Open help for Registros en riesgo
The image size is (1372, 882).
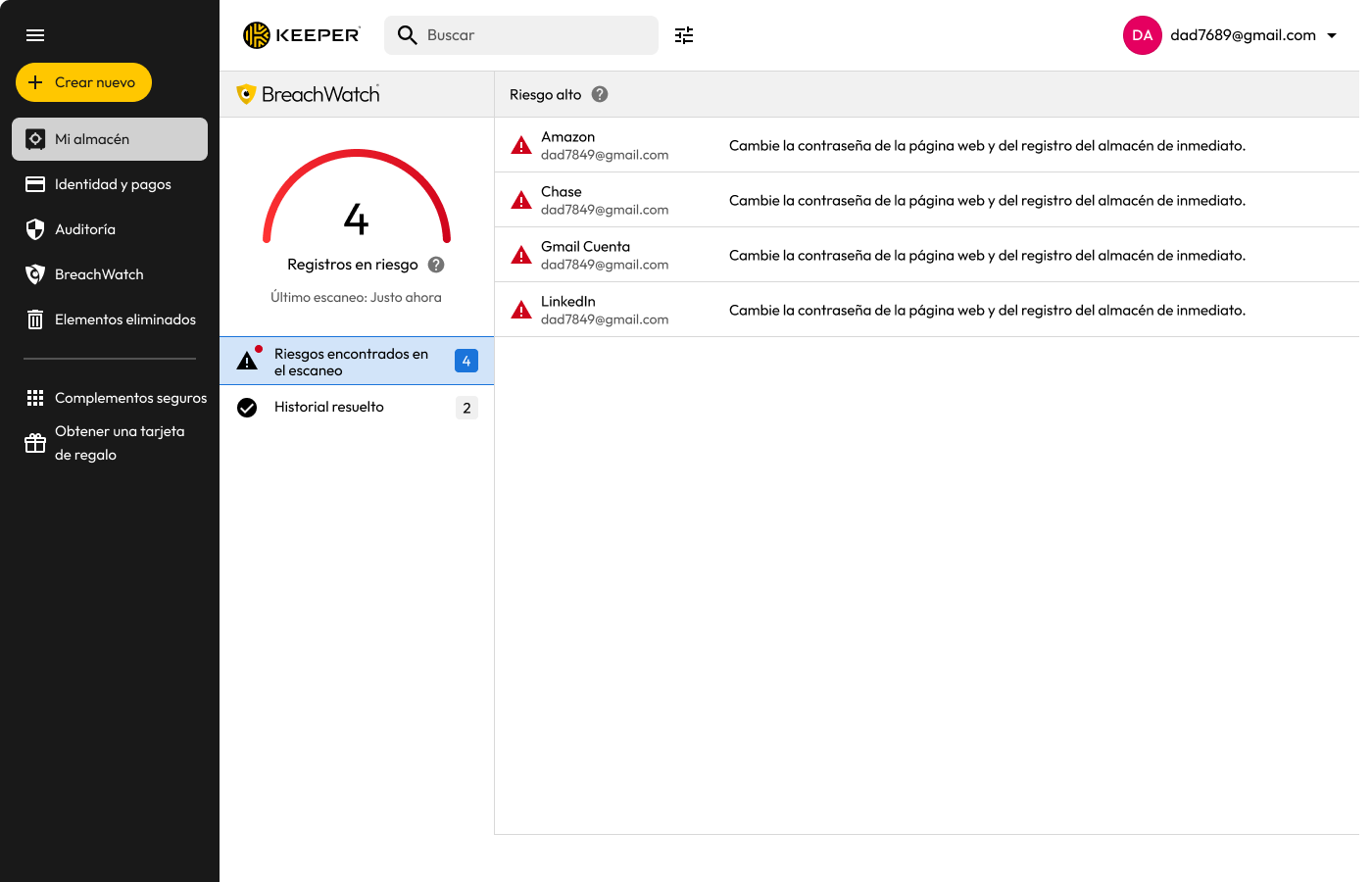point(436,265)
